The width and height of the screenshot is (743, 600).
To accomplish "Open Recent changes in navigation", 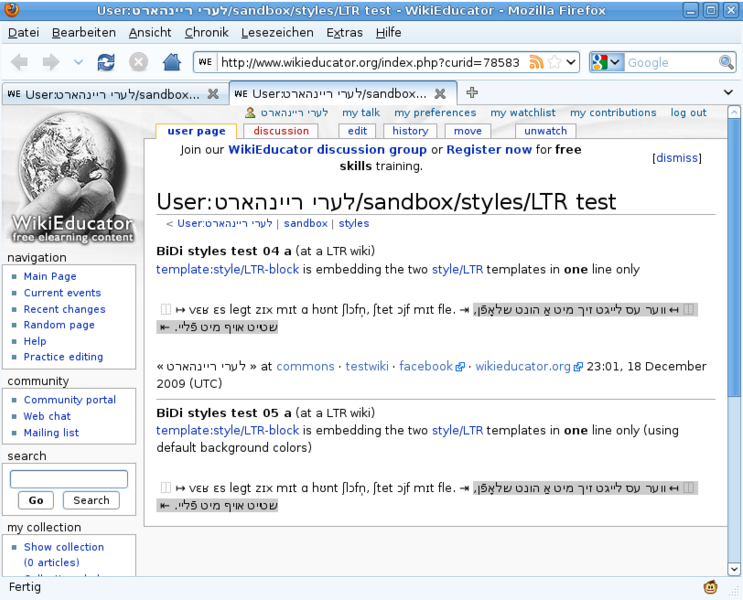I will coord(64,309).
